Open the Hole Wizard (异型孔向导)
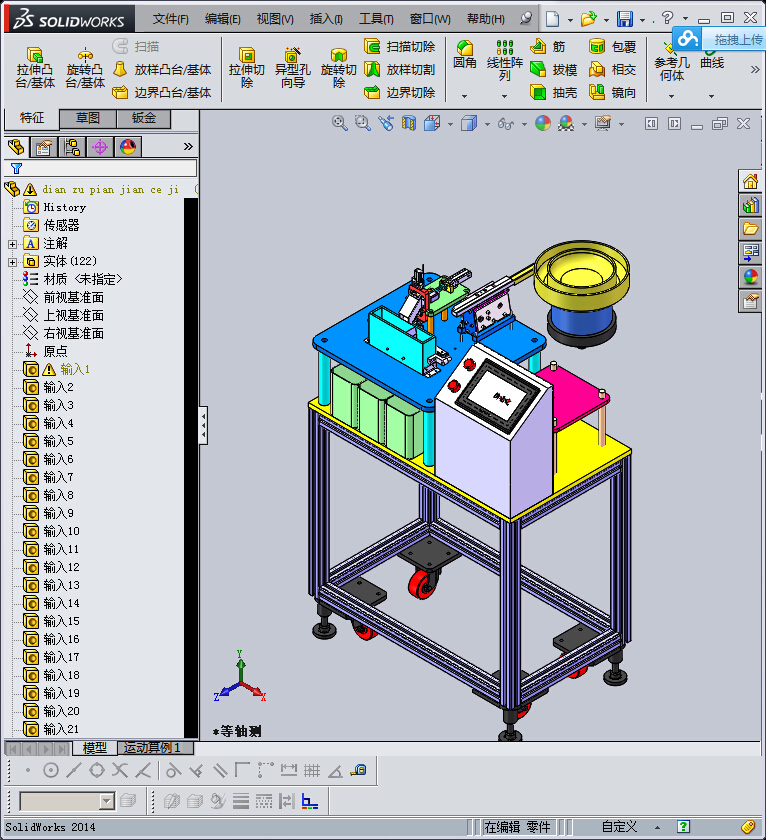766x840 pixels. (292, 67)
